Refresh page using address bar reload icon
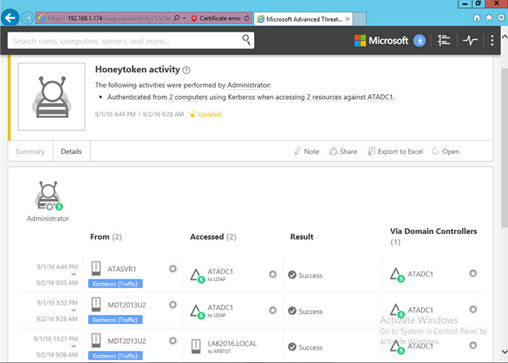508x363 pixels. [x=247, y=18]
